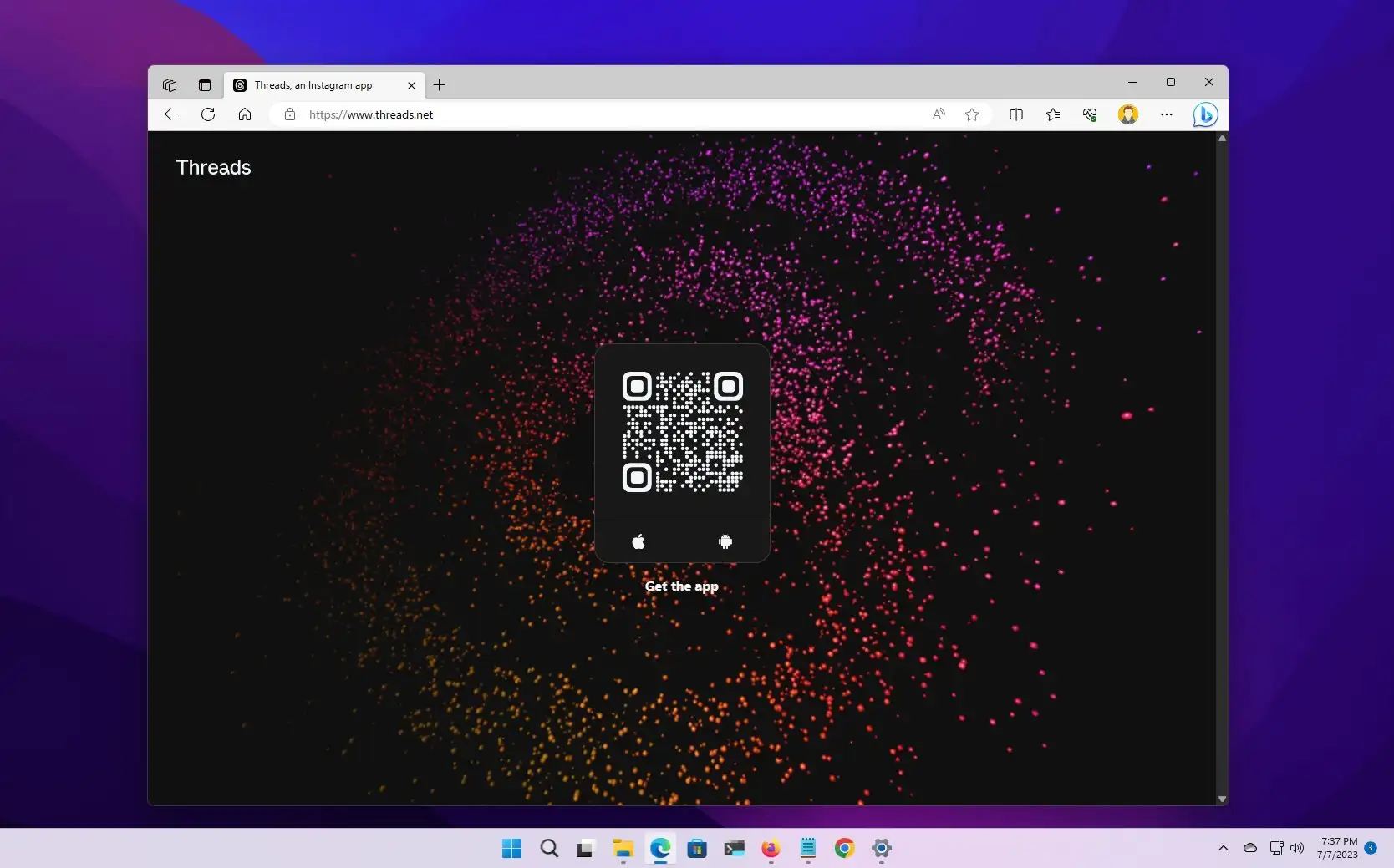Go to the browser home page
Screen dimensions: 1394x868
pos(245,114)
